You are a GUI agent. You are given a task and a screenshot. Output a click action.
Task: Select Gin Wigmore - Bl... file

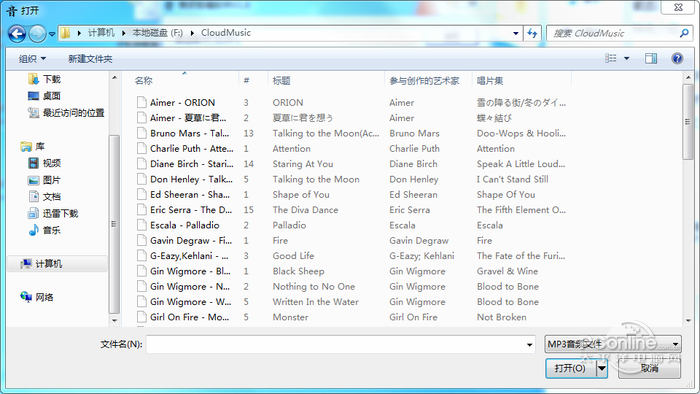point(190,271)
